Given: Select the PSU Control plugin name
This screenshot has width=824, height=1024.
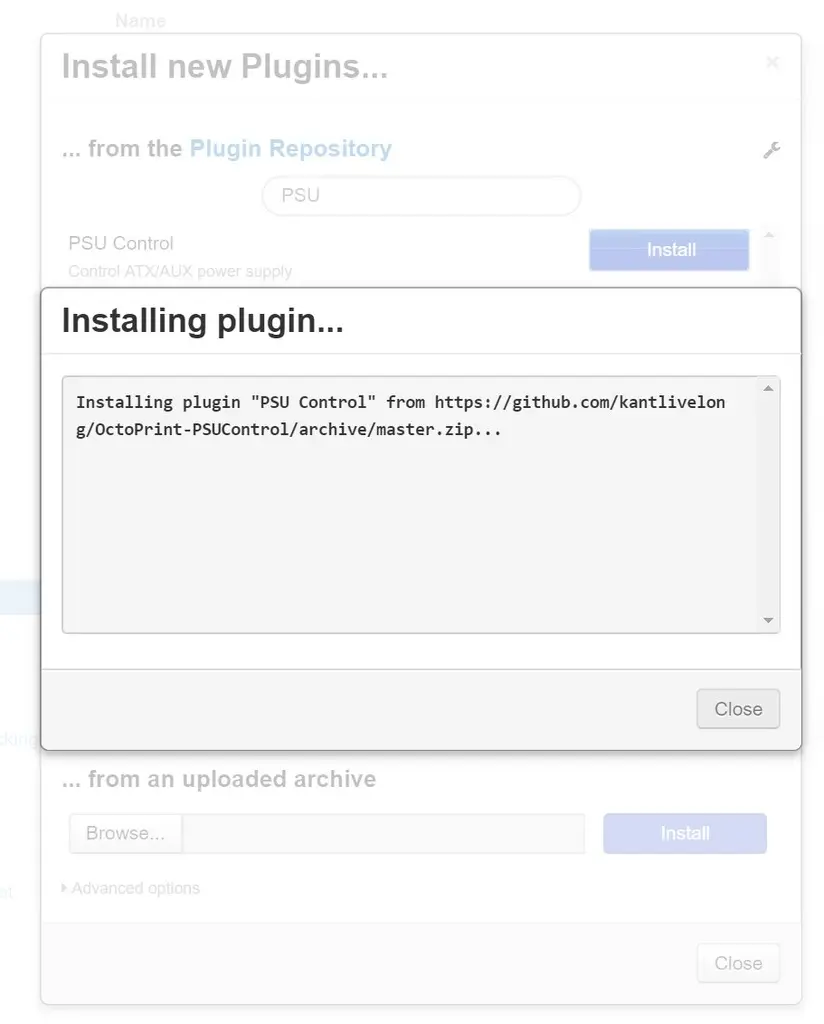Looking at the screenshot, I should 121,243.
